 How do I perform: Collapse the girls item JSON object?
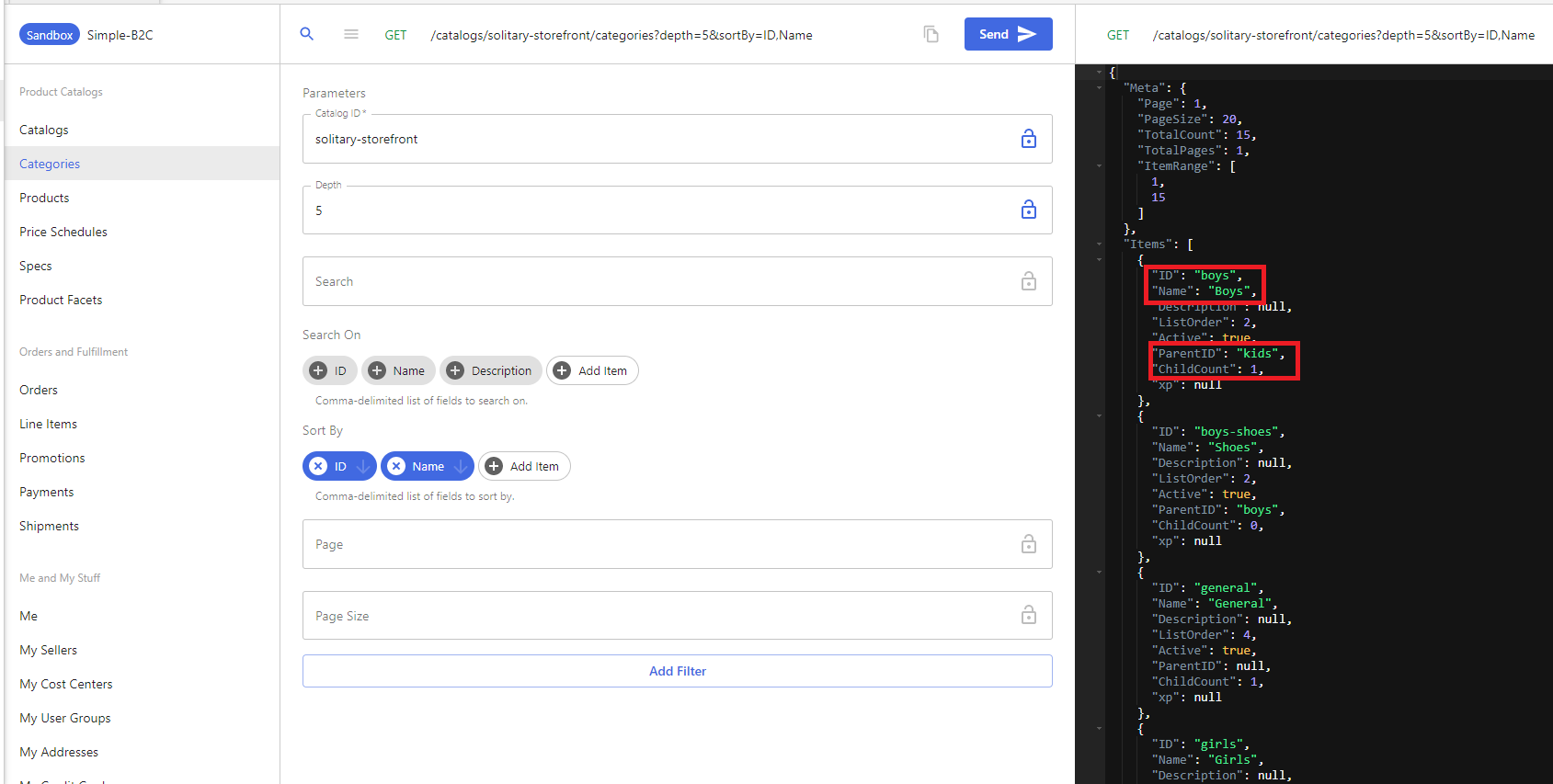1099,728
